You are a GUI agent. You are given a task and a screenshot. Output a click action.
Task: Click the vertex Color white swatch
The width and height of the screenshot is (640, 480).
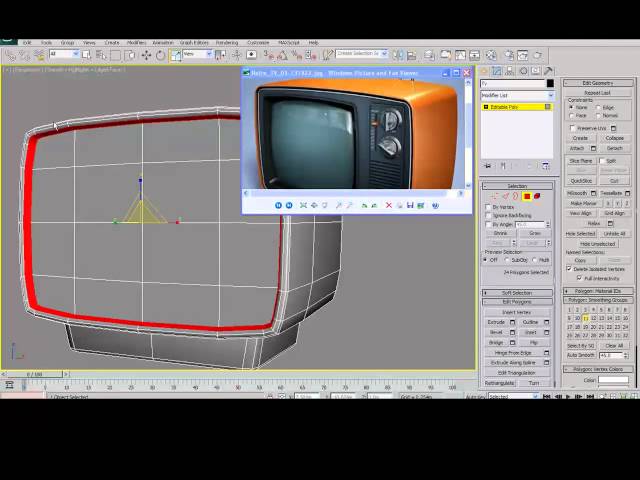coord(613,380)
